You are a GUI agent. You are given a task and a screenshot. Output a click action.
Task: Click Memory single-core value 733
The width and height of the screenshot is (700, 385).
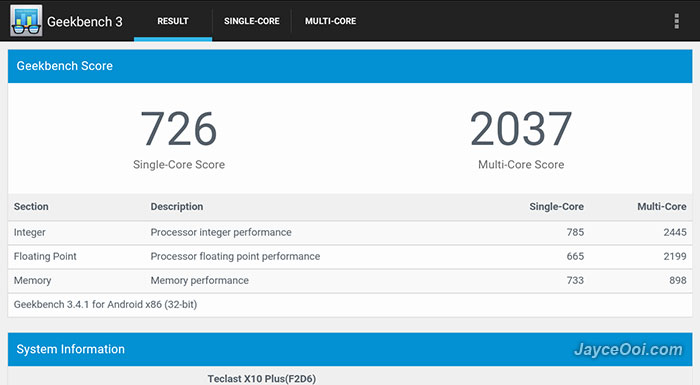[575, 280]
